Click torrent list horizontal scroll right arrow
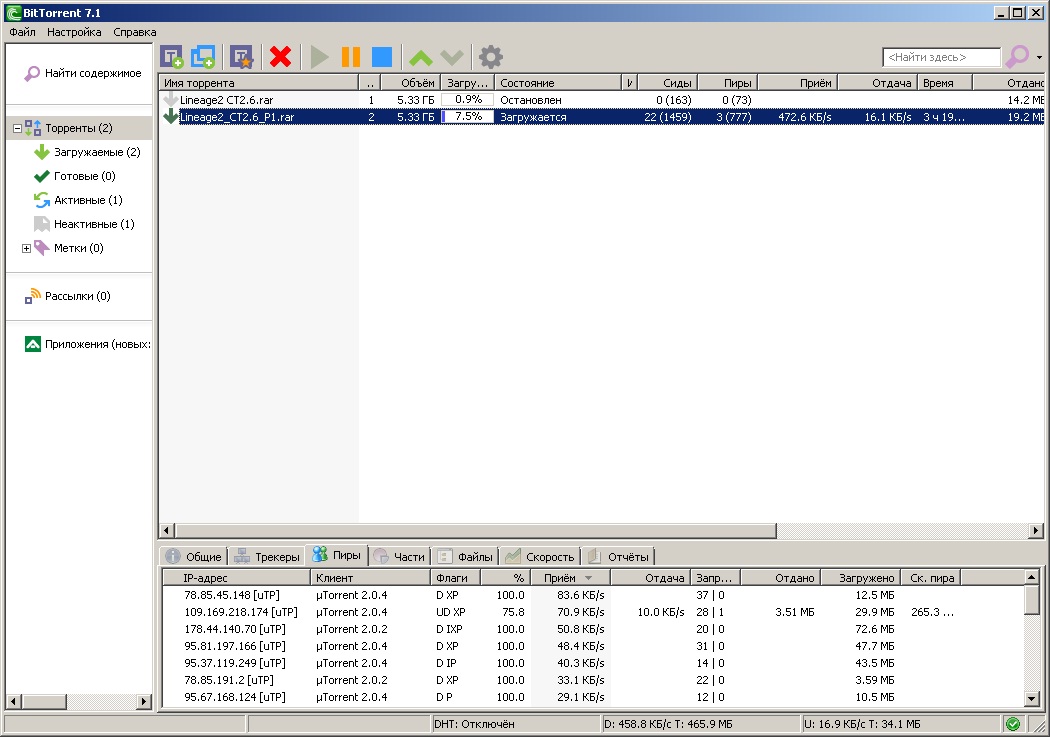Screen dimensions: 1050x737 click(1036, 531)
